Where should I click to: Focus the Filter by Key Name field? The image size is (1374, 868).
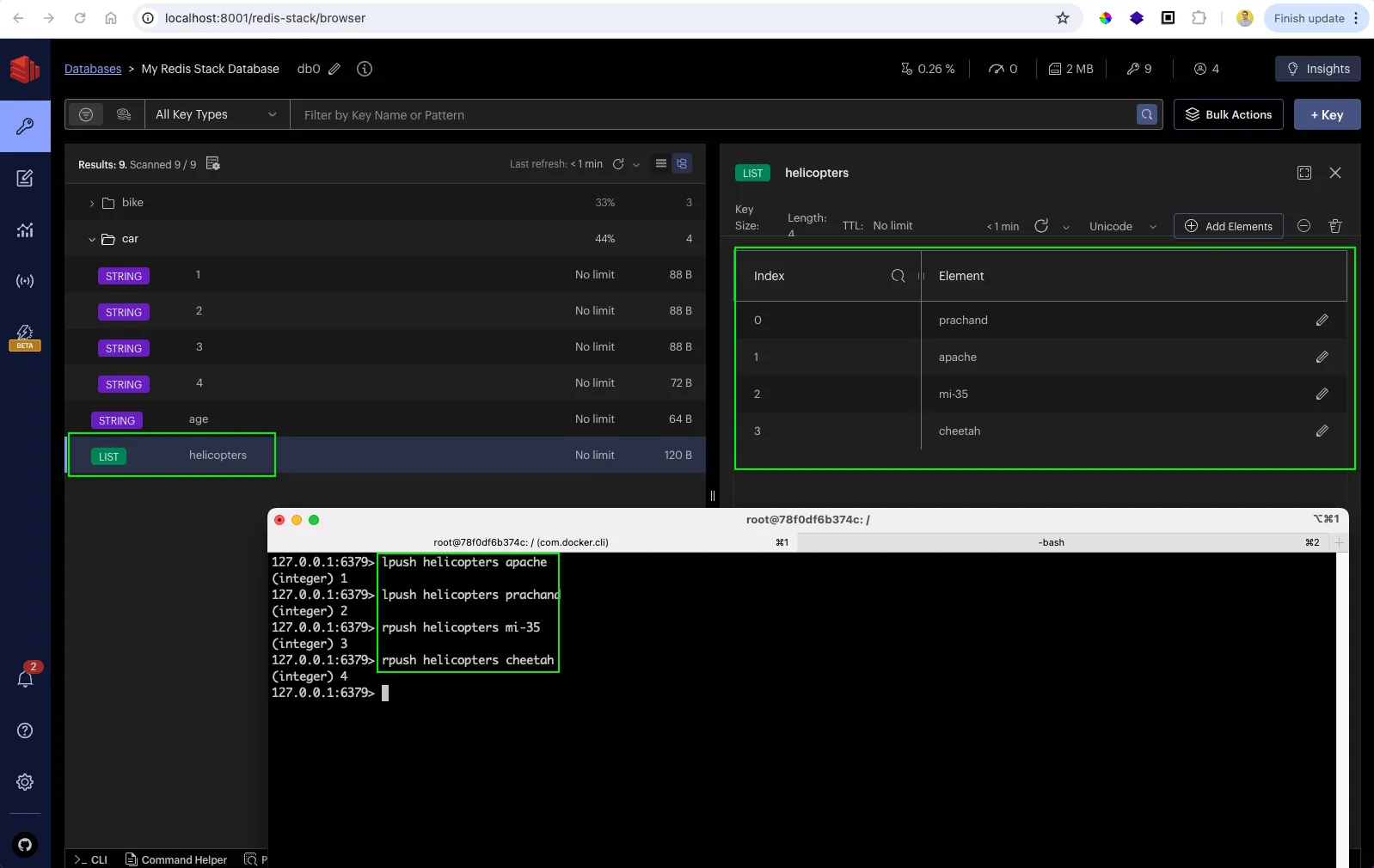[714, 114]
